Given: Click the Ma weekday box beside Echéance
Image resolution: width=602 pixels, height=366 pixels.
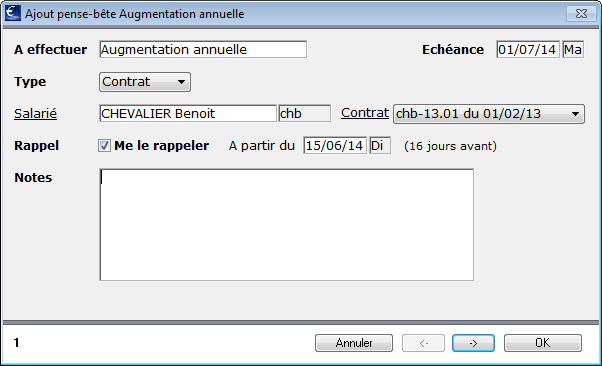Looking at the screenshot, I should tap(573, 50).
